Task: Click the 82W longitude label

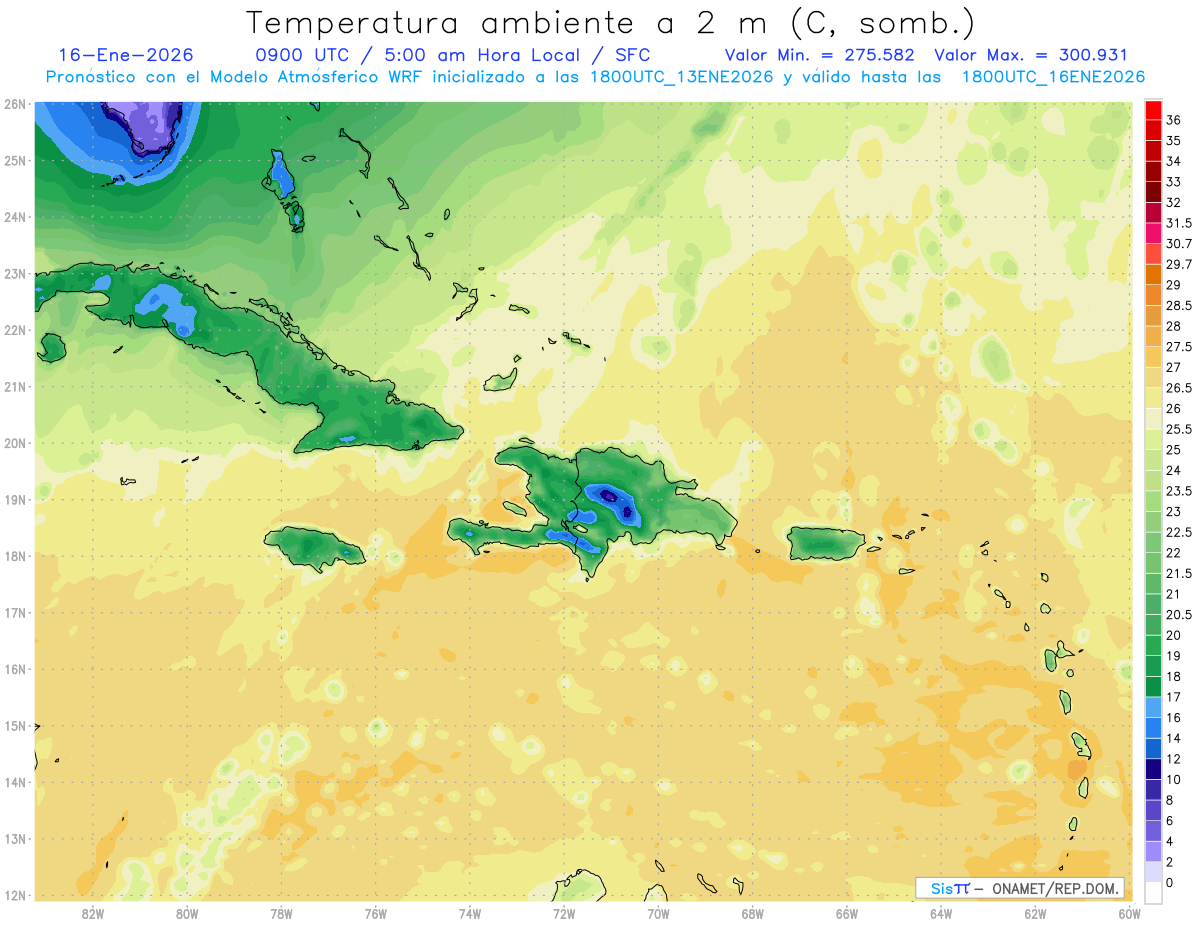Action: click(93, 913)
